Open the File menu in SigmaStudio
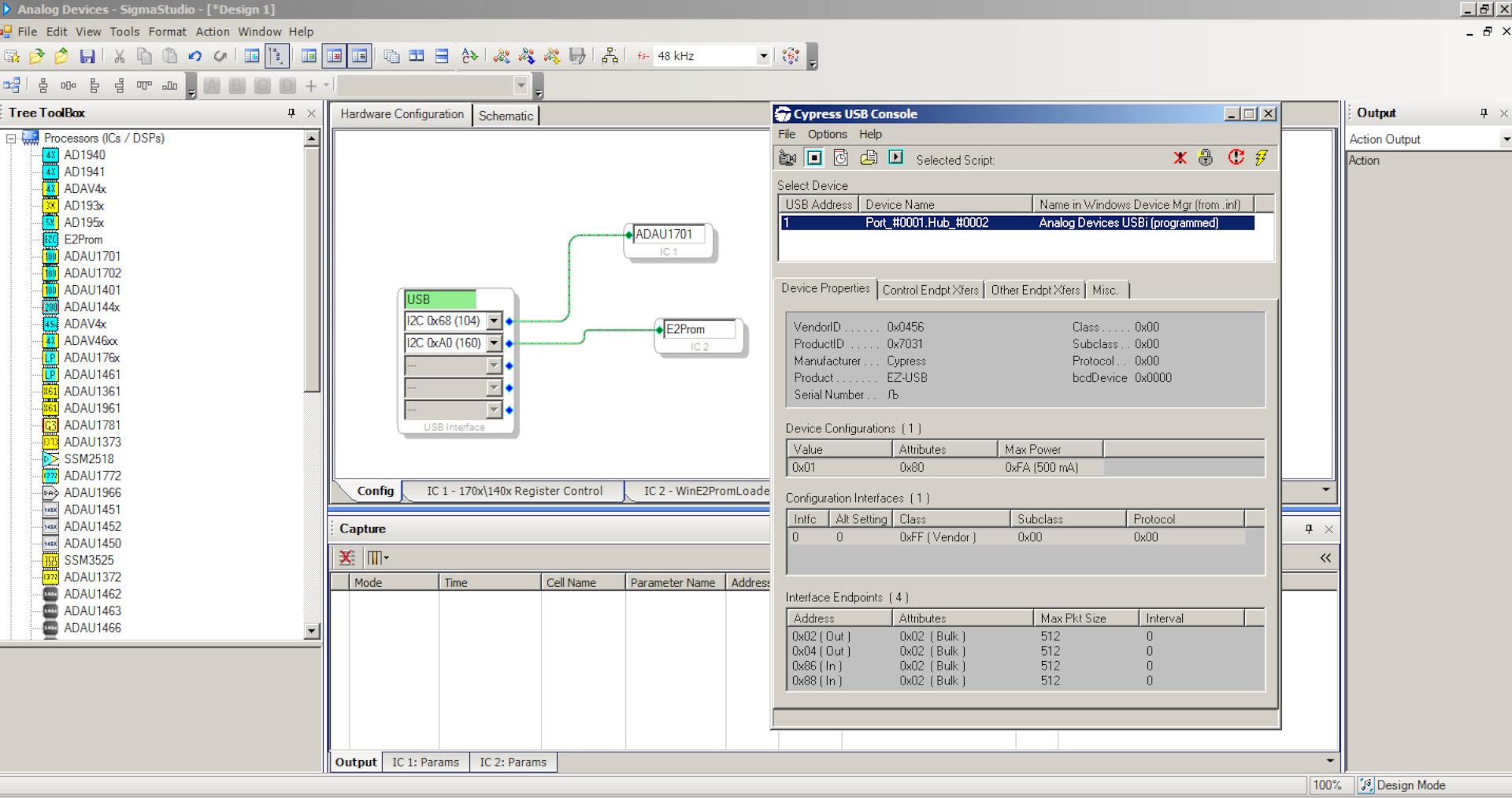This screenshot has width=1512, height=798. (x=27, y=32)
